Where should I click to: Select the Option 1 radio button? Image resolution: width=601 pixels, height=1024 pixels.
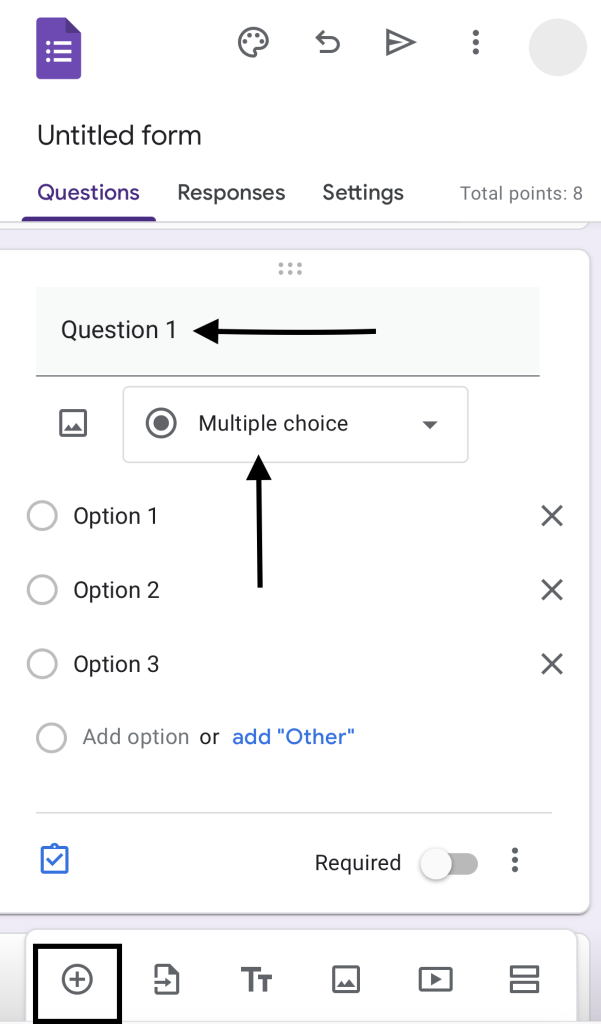[x=42, y=516]
